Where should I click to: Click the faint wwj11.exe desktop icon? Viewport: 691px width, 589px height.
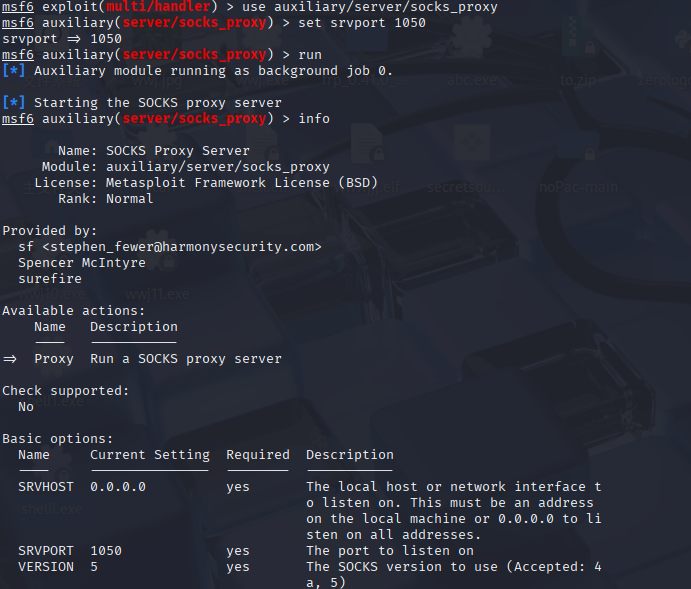(x=157, y=294)
